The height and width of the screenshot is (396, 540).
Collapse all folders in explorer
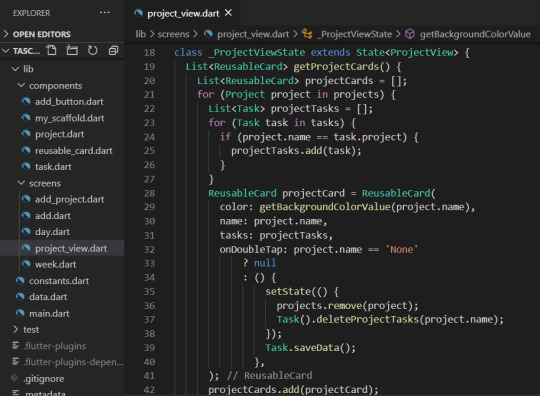click(113, 51)
